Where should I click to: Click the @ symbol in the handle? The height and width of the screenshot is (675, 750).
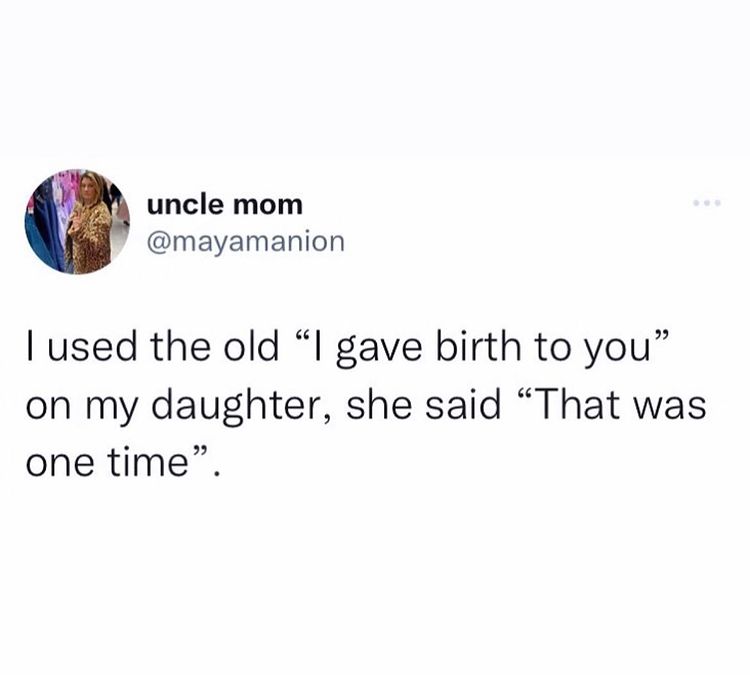point(157,242)
